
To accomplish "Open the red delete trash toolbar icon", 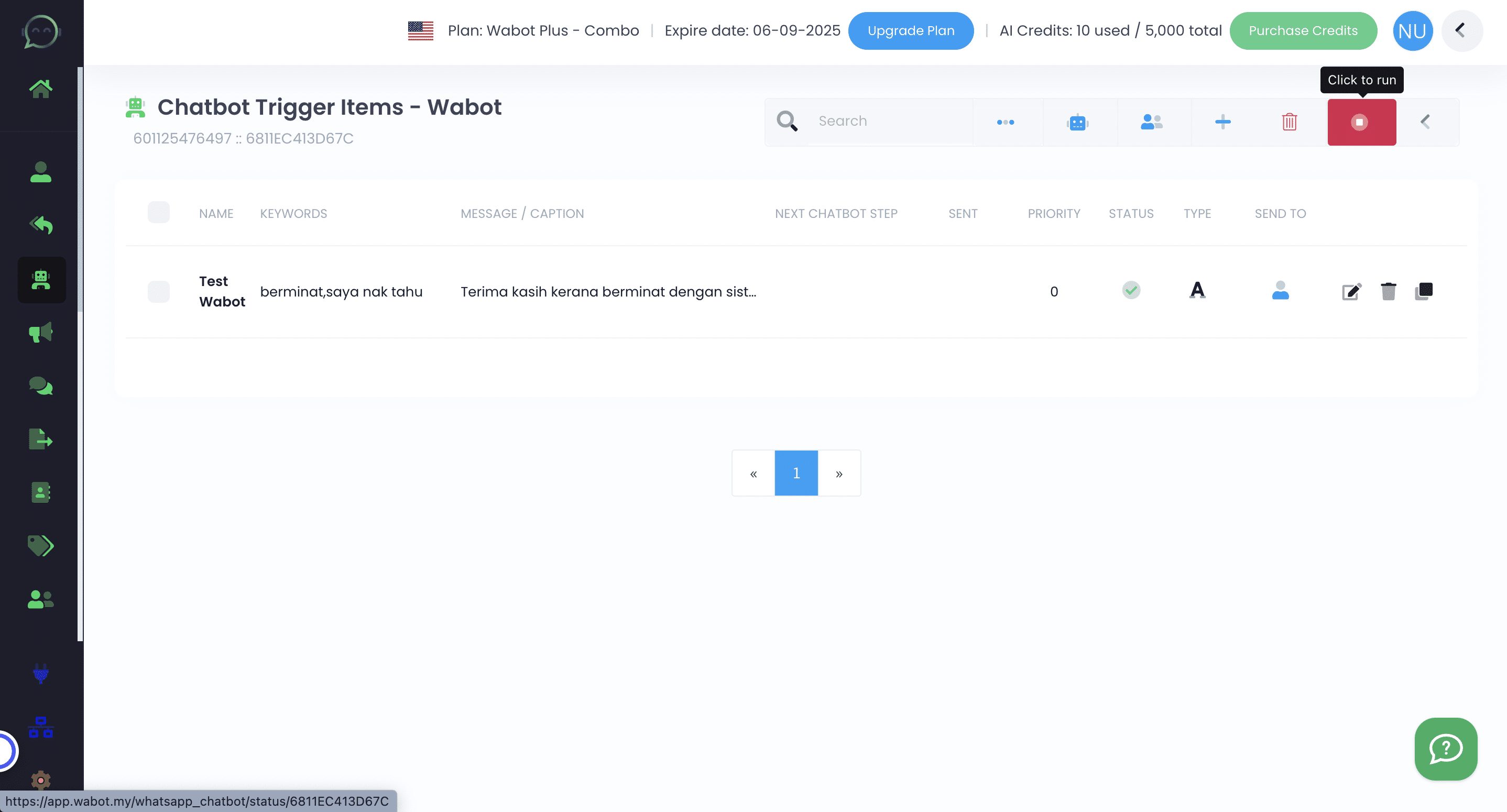I will pyautogui.click(x=1290, y=122).
